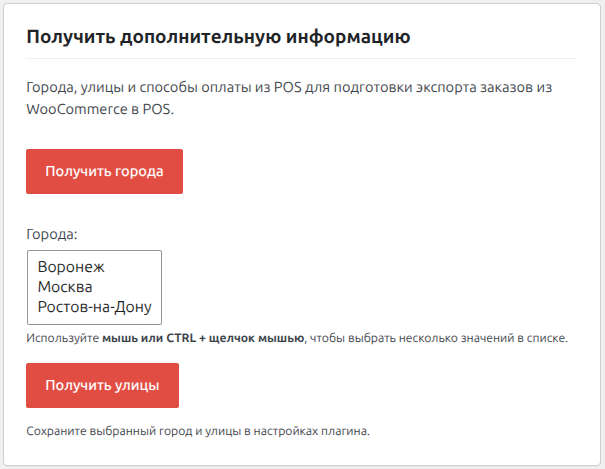Click the hint text about CTRL + щелчок мышью
Image resolution: width=605 pixels, height=469 pixels.
[x=297, y=338]
